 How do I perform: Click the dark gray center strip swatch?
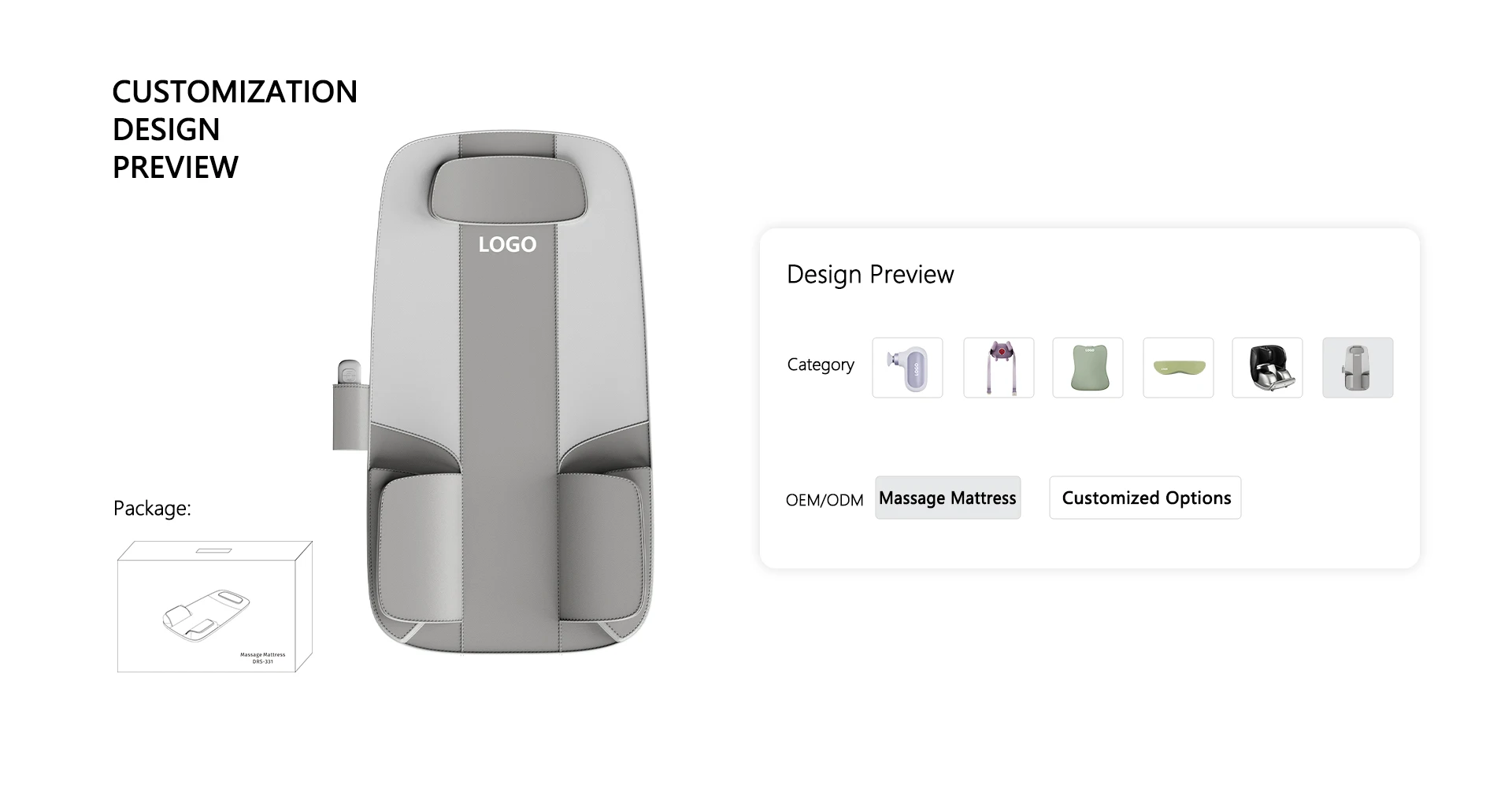pos(508,441)
